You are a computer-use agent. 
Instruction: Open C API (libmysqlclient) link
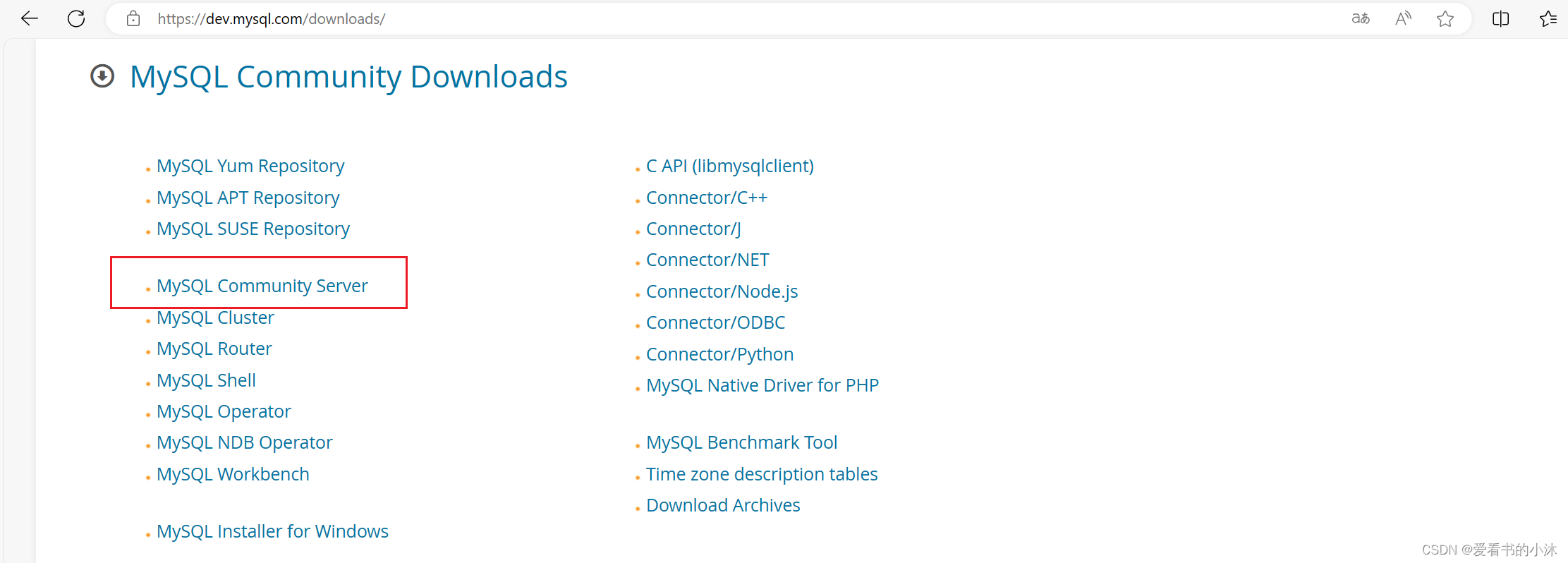(730, 166)
